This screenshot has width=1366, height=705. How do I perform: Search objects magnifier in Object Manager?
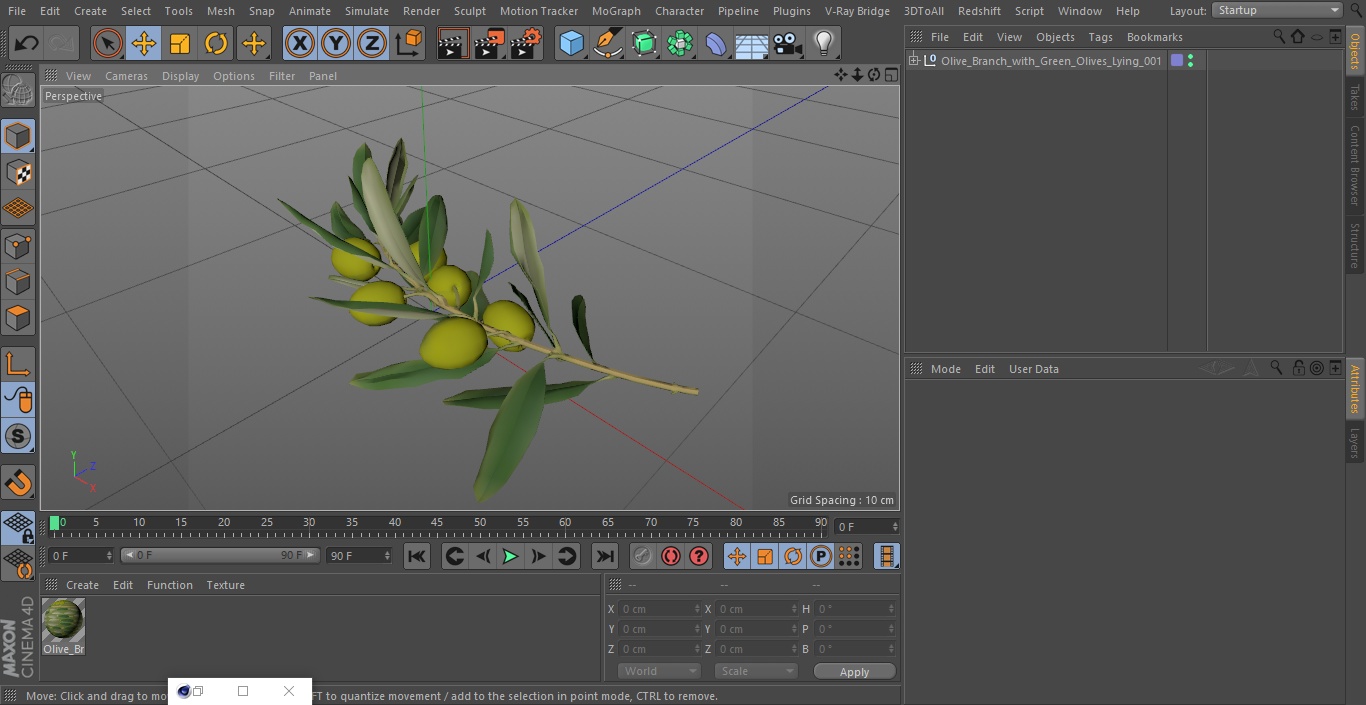tap(1279, 37)
